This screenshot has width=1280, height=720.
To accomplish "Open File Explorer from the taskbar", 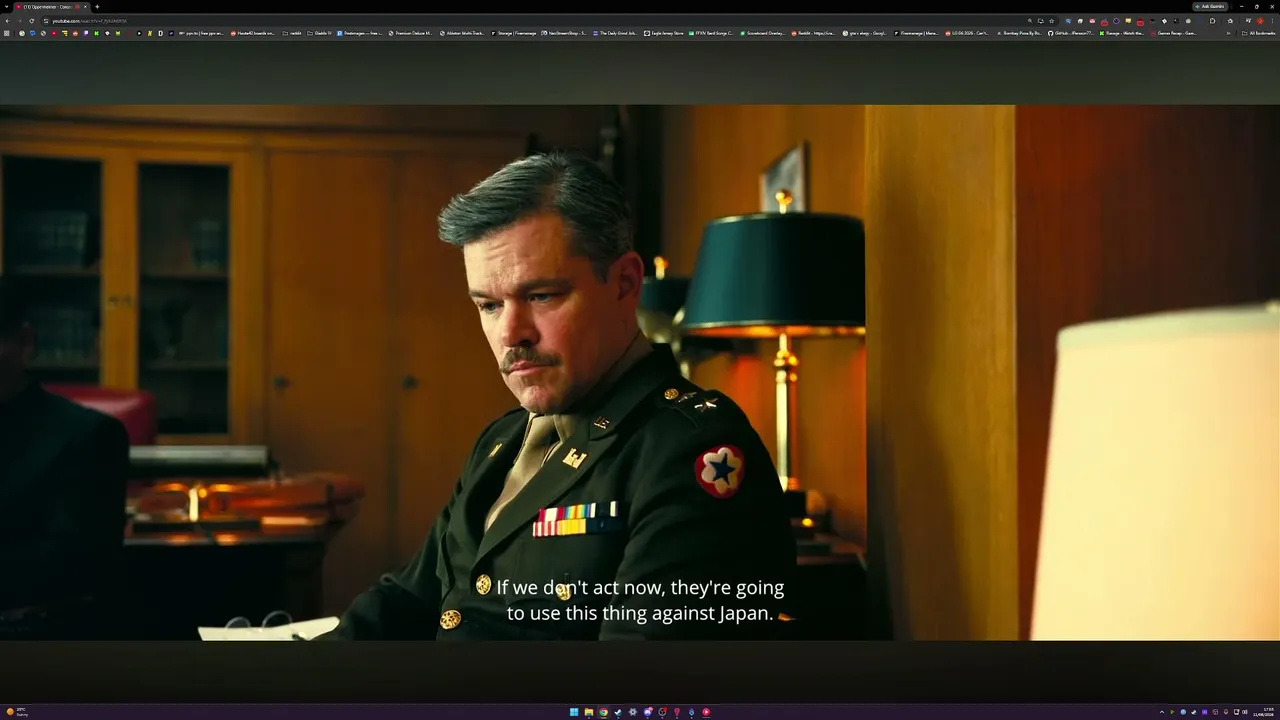I will (x=589, y=712).
